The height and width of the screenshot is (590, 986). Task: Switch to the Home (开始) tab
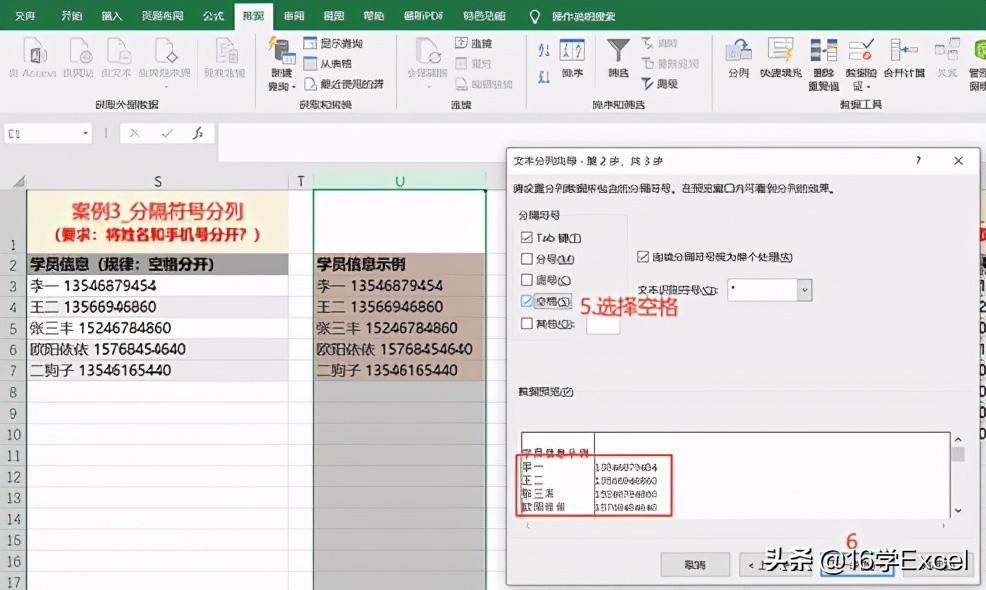tap(72, 16)
